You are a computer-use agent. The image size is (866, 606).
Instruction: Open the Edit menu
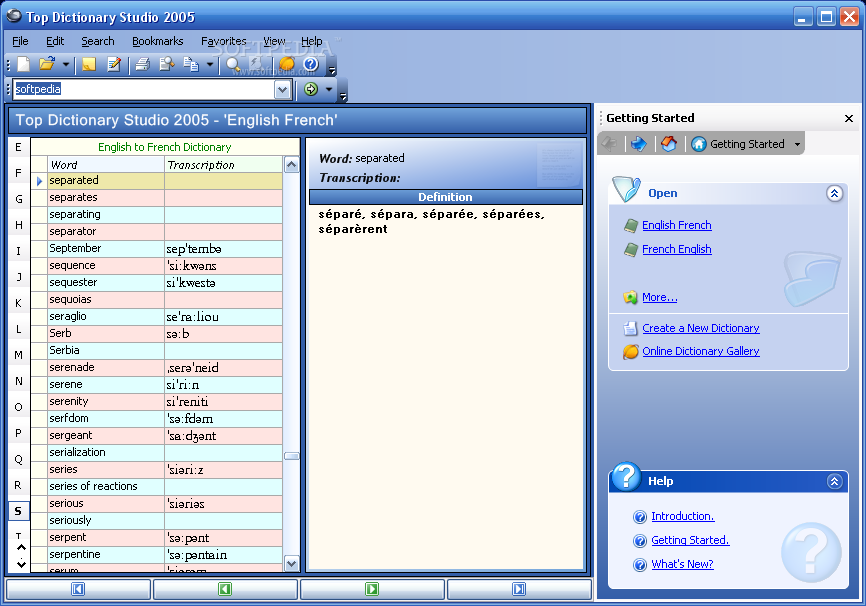click(x=55, y=41)
